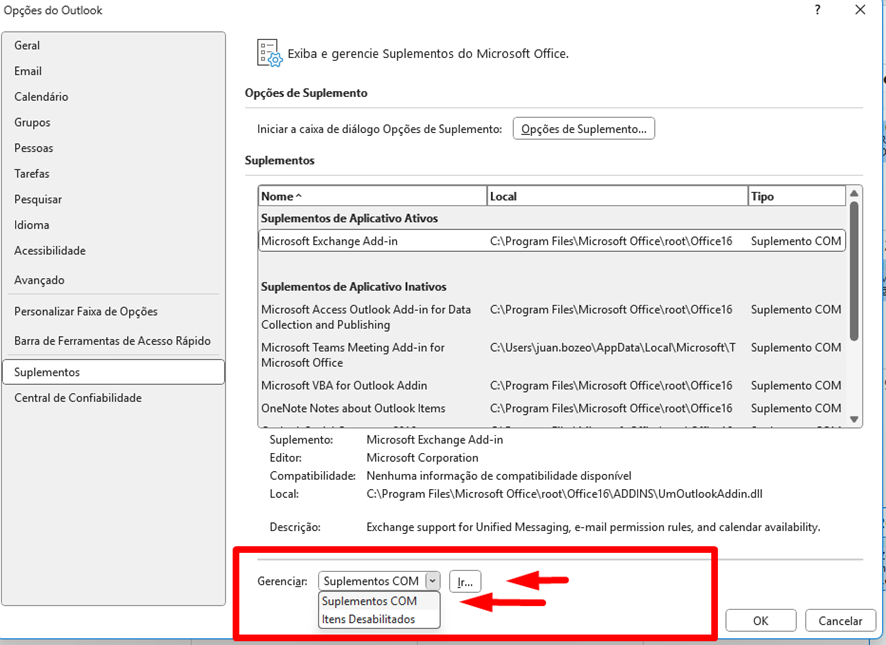Close the Outlook Options dialog
The height and width of the screenshot is (645, 886).
pyautogui.click(x=859, y=11)
